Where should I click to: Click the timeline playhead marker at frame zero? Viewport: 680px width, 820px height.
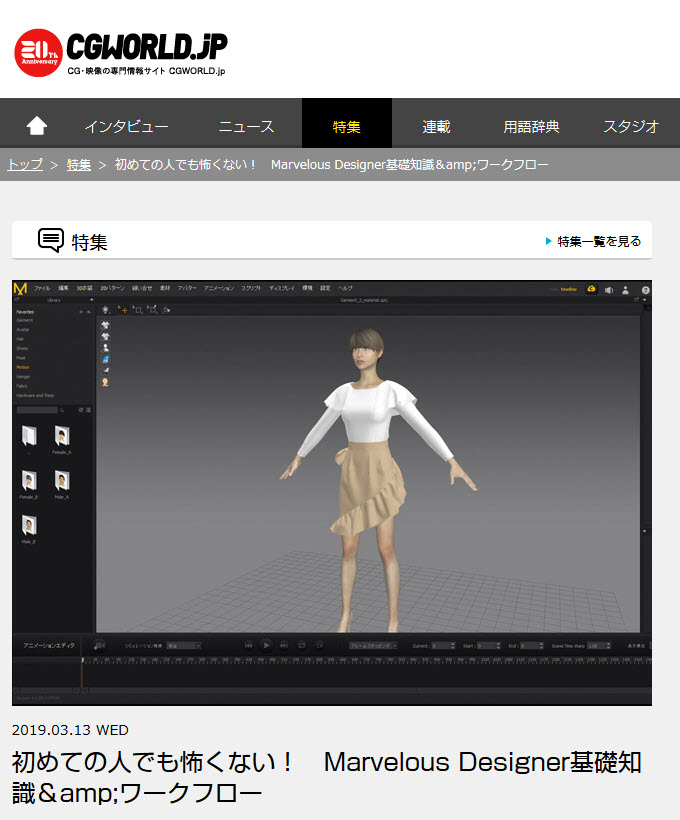point(83,660)
